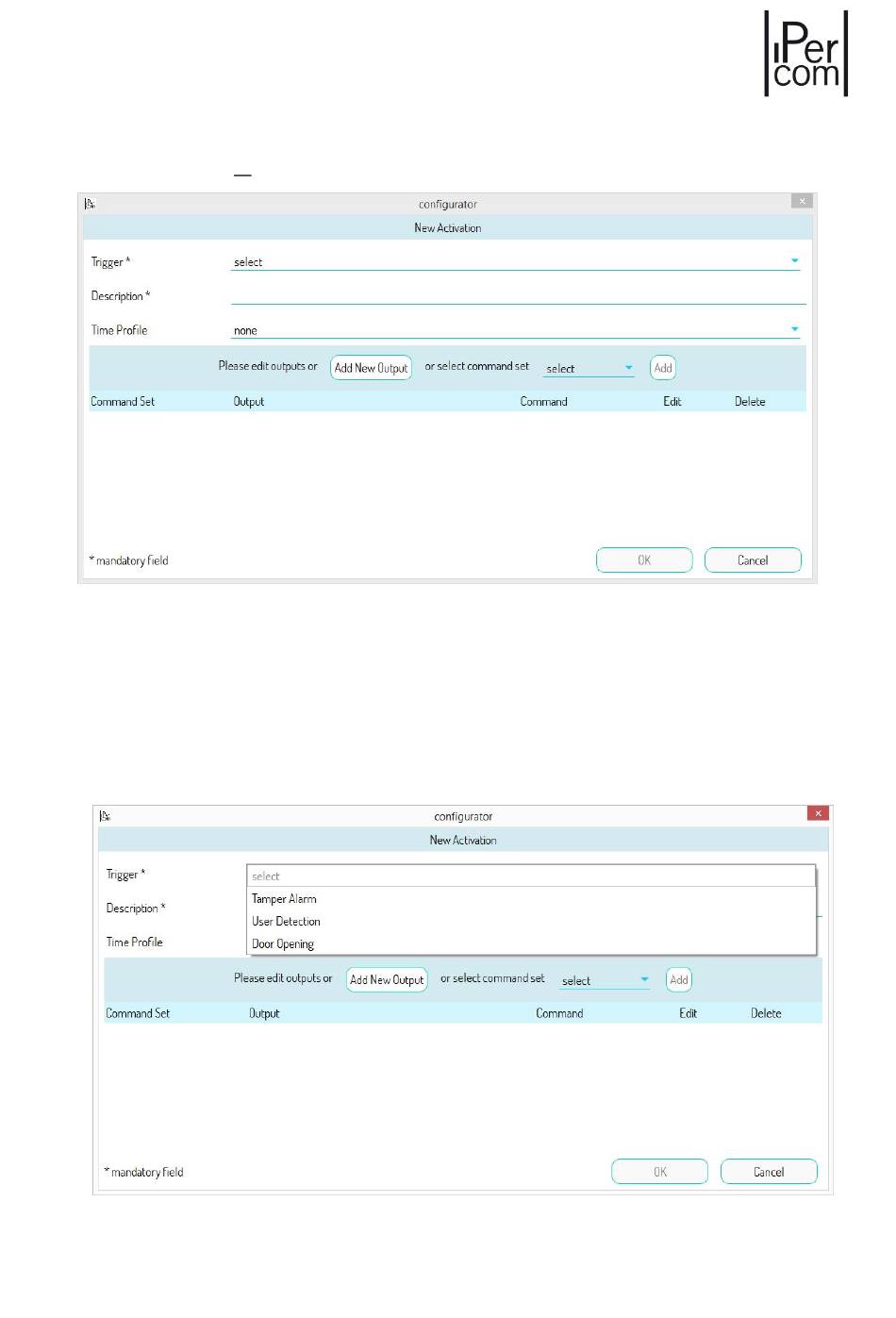Image resolution: width=896 pixels, height=1318 pixels.
Task: Click the iPercom logo on the page
Action: pyautogui.click(x=805, y=54)
